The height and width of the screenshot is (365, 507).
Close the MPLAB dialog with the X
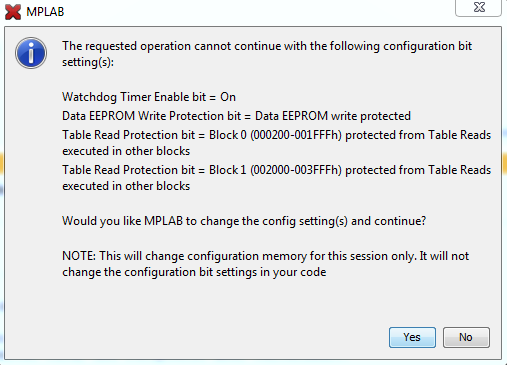click(x=478, y=7)
